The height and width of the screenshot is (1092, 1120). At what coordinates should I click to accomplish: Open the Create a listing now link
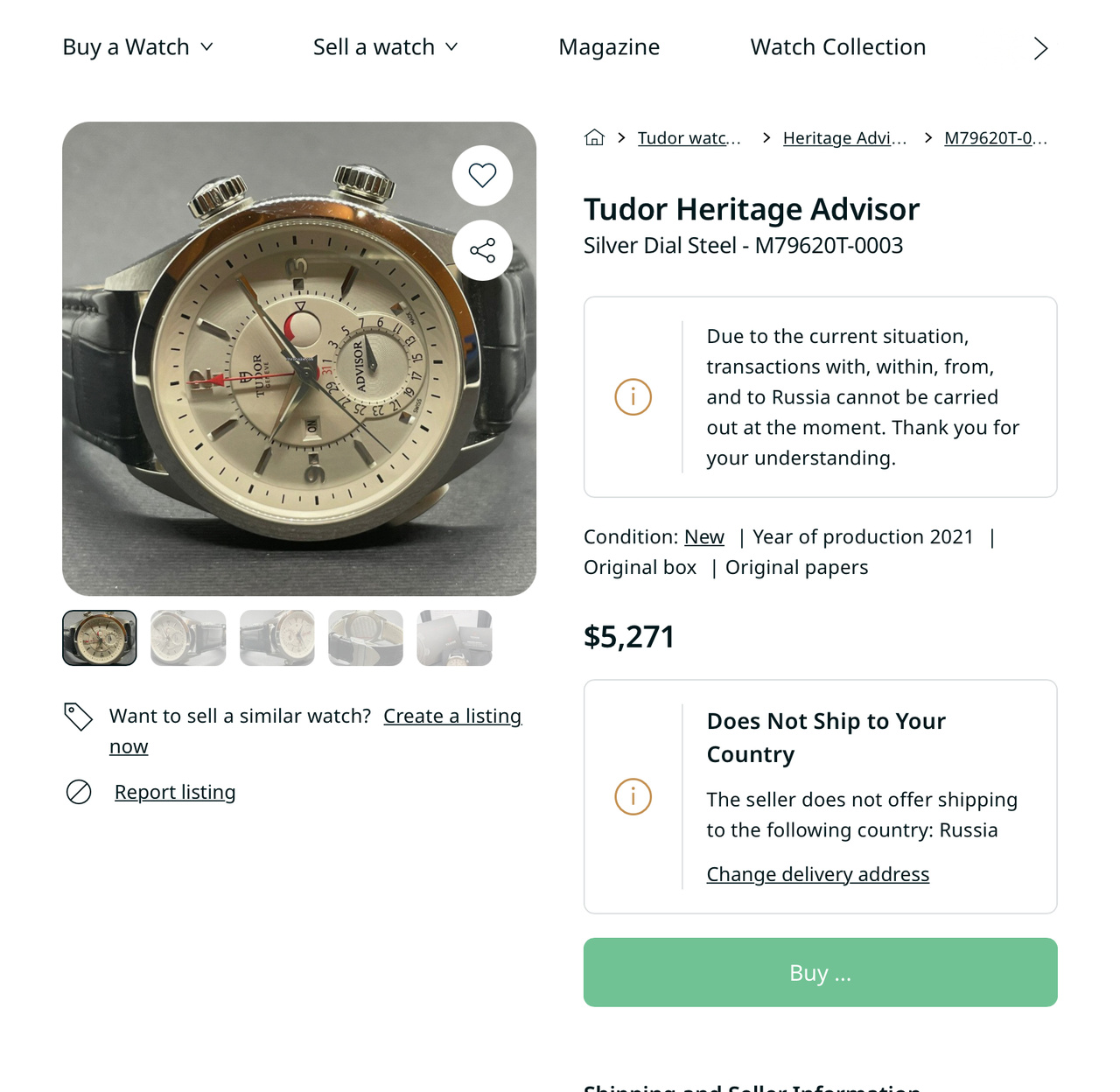point(451,717)
